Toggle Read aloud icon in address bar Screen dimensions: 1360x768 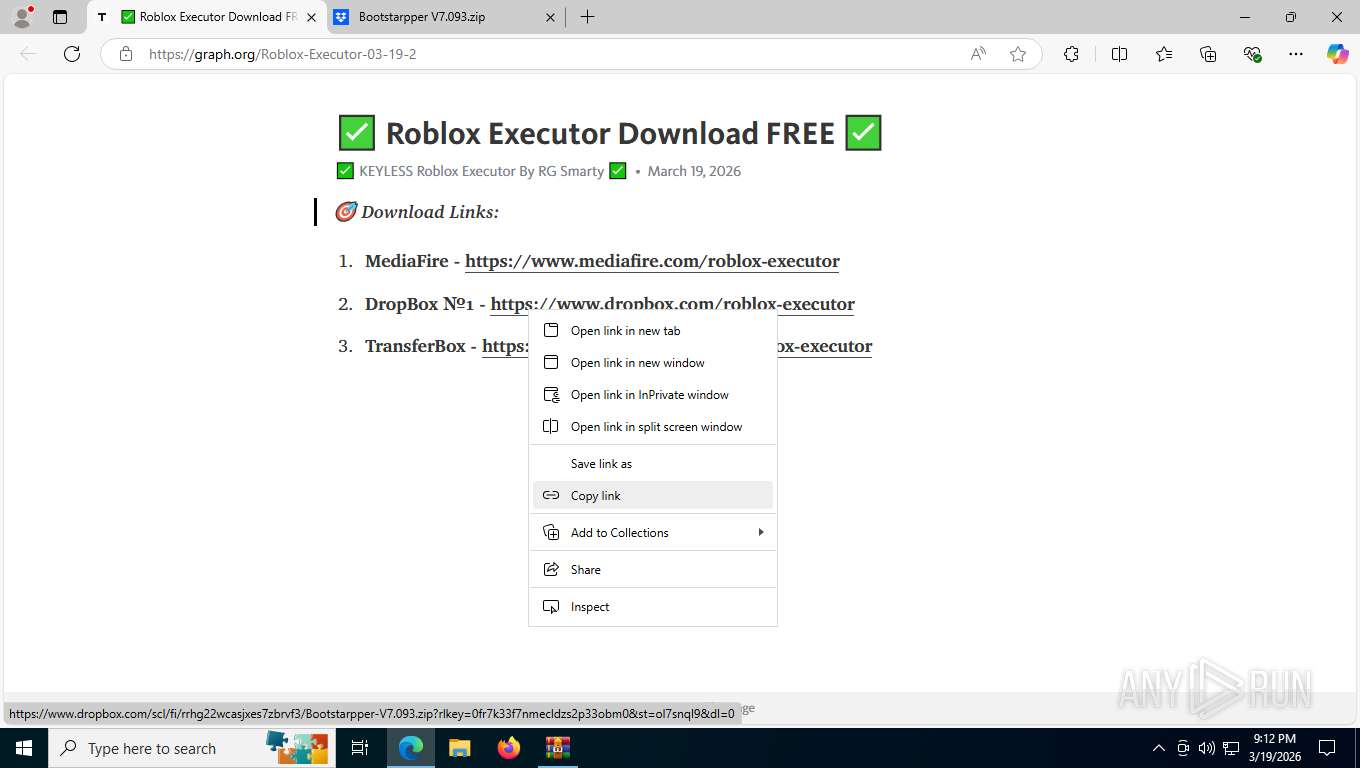coord(978,54)
